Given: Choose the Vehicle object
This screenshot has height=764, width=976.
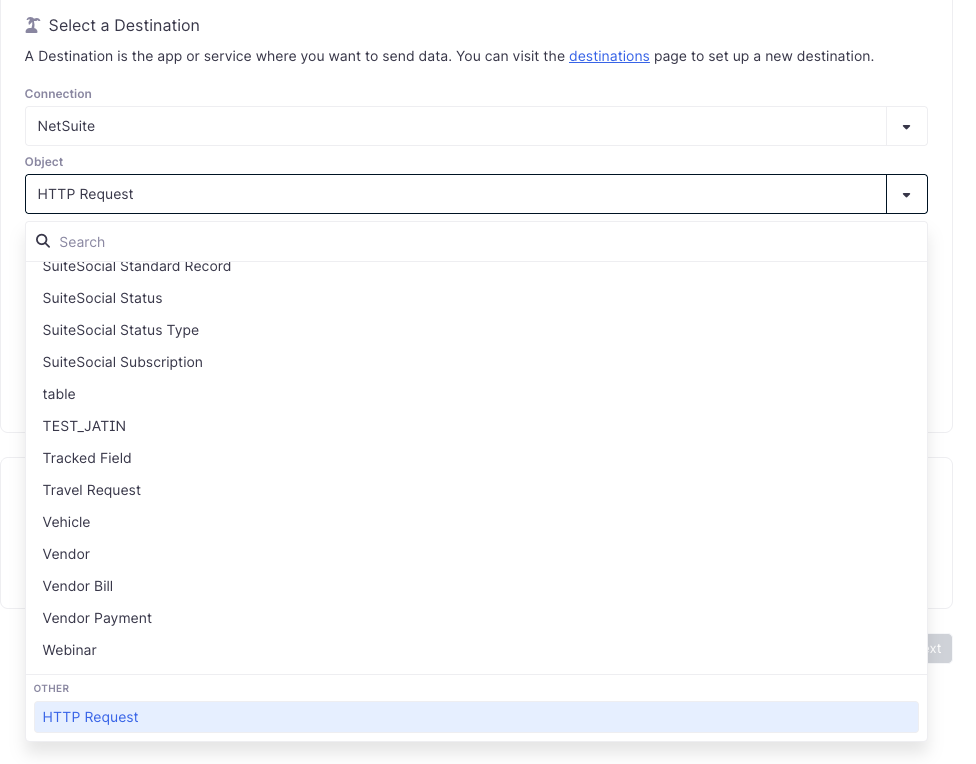Looking at the screenshot, I should 66,522.
